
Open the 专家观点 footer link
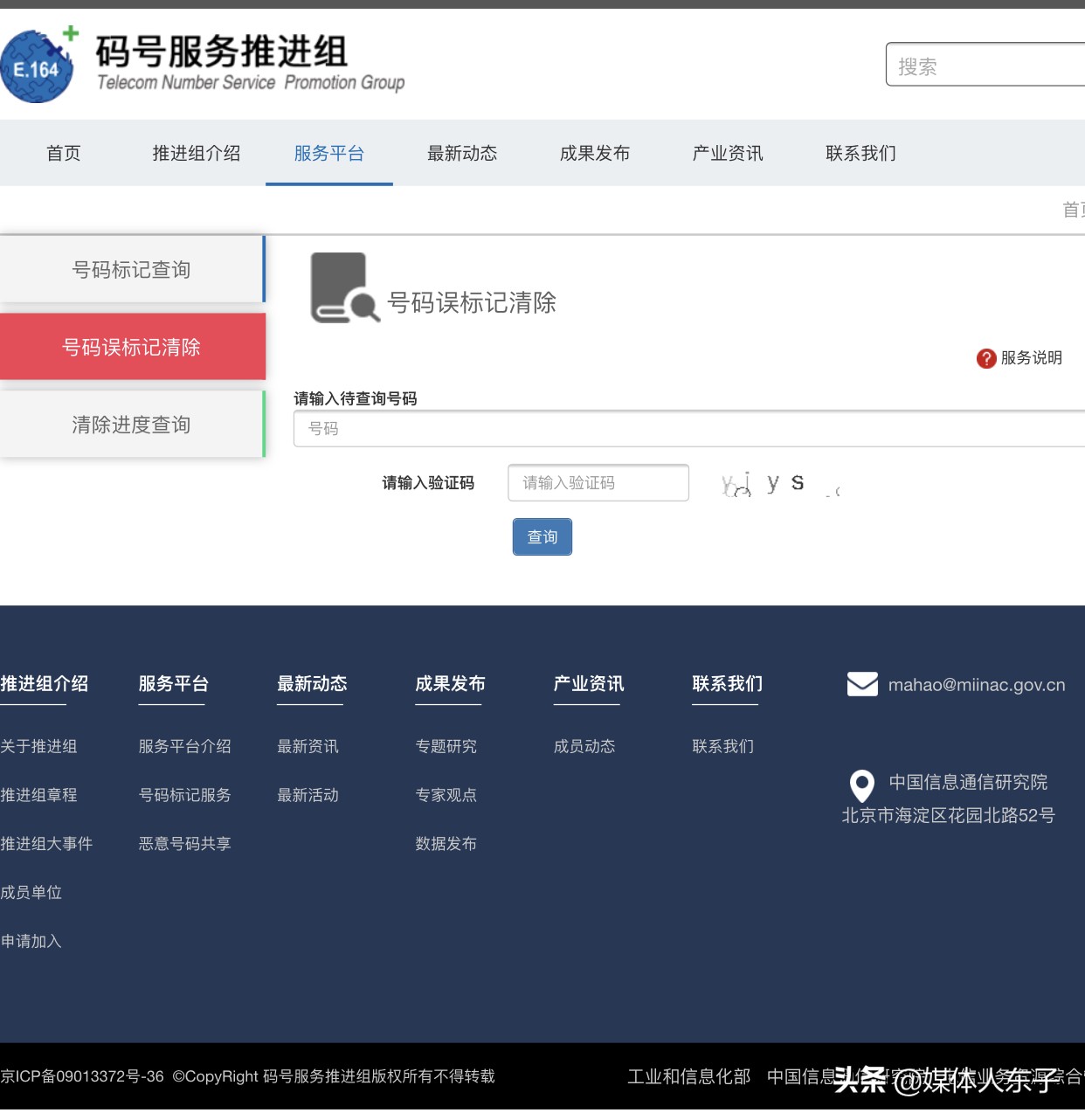[446, 795]
